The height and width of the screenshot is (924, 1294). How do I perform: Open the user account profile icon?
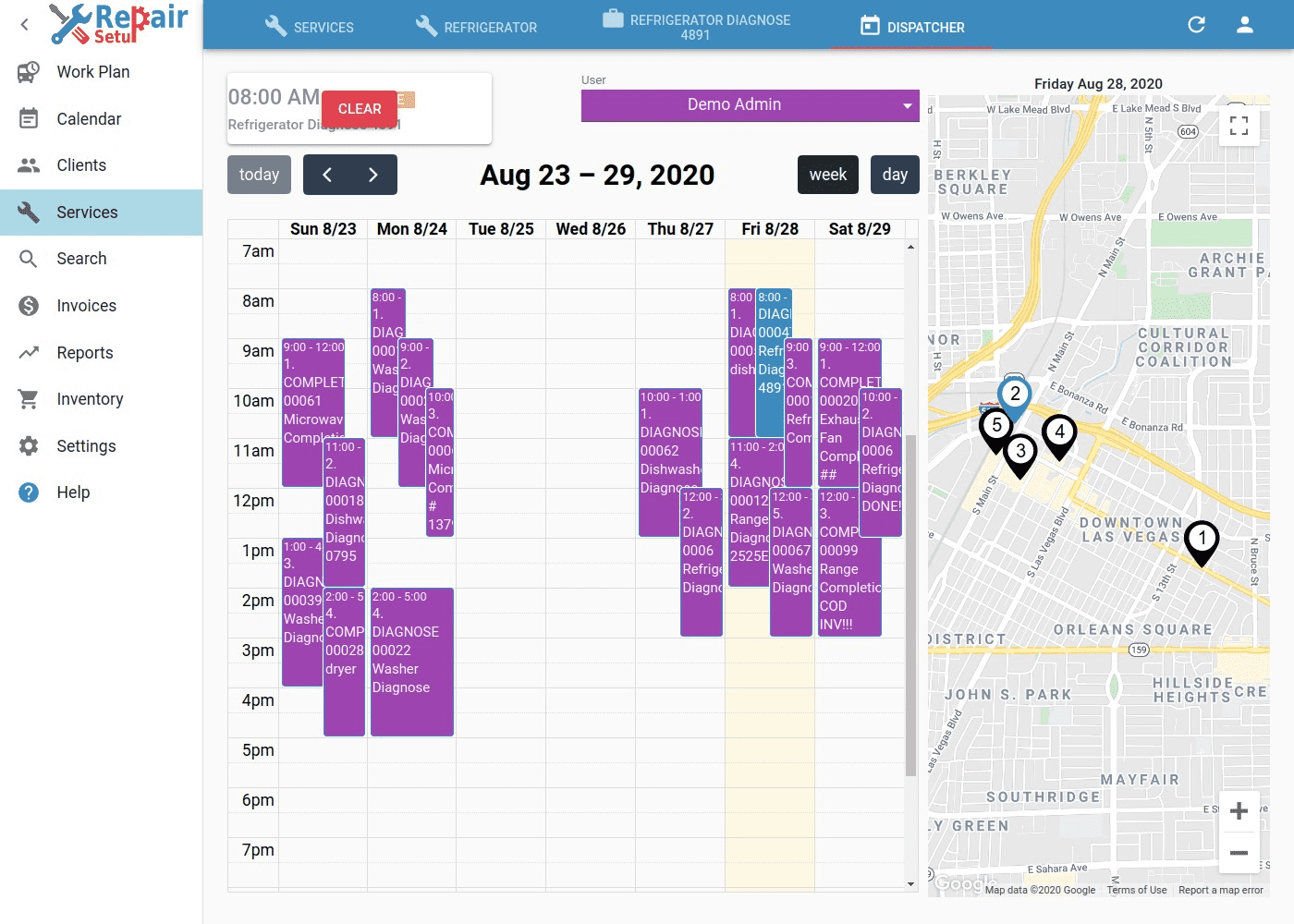(1244, 25)
